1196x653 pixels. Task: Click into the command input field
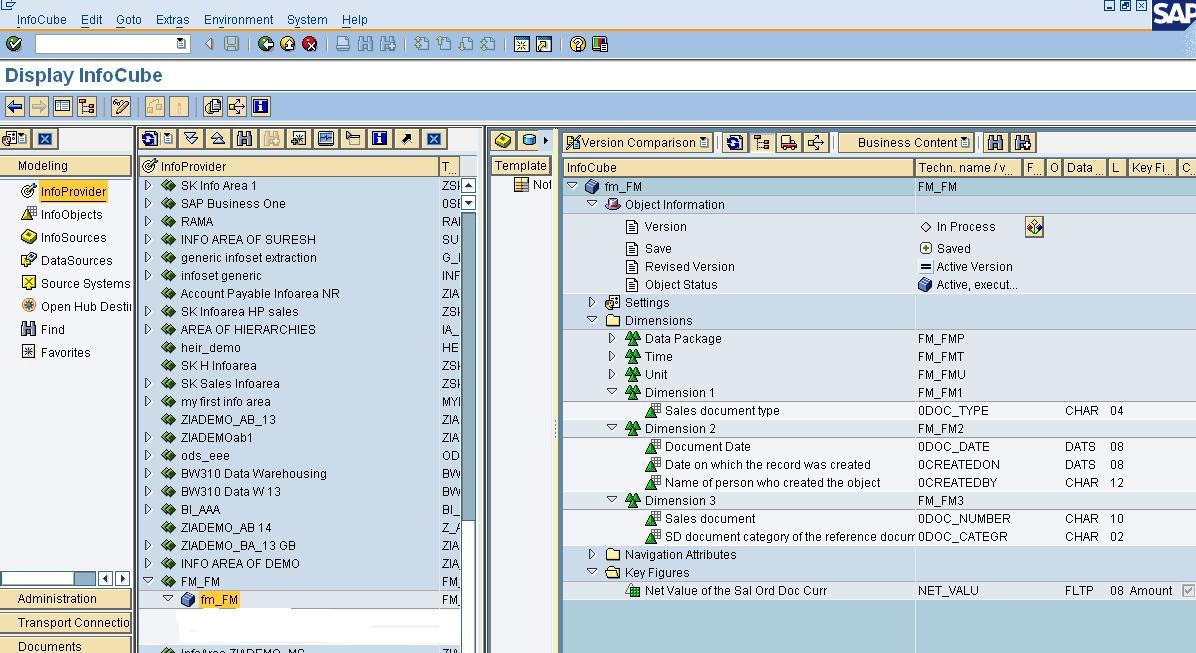tap(105, 44)
